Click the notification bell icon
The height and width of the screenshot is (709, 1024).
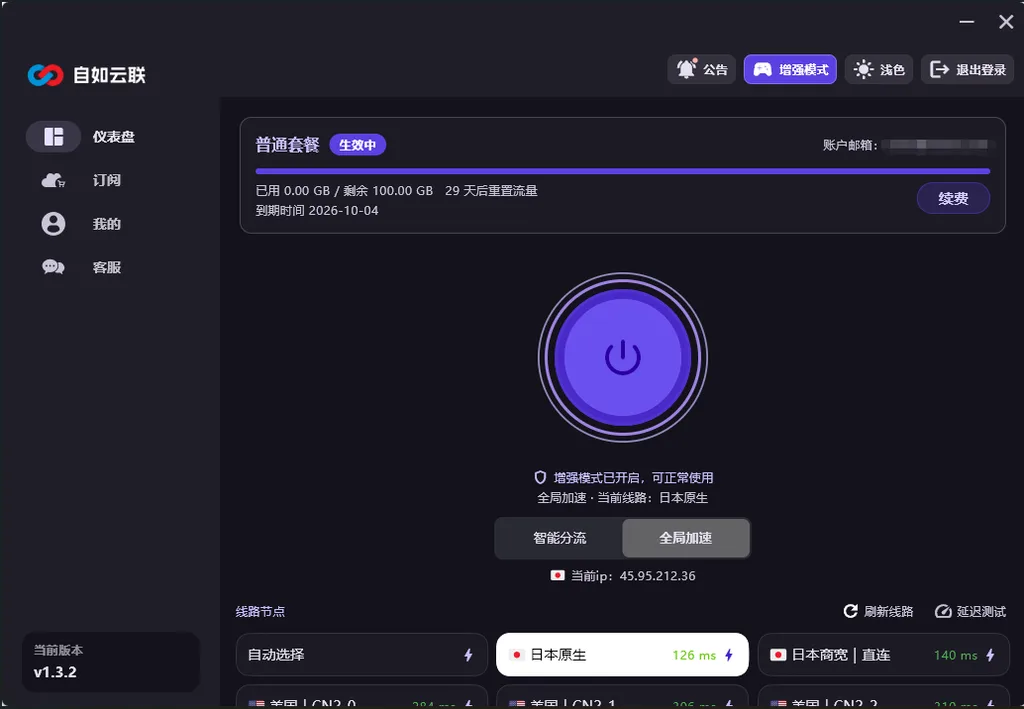(686, 69)
